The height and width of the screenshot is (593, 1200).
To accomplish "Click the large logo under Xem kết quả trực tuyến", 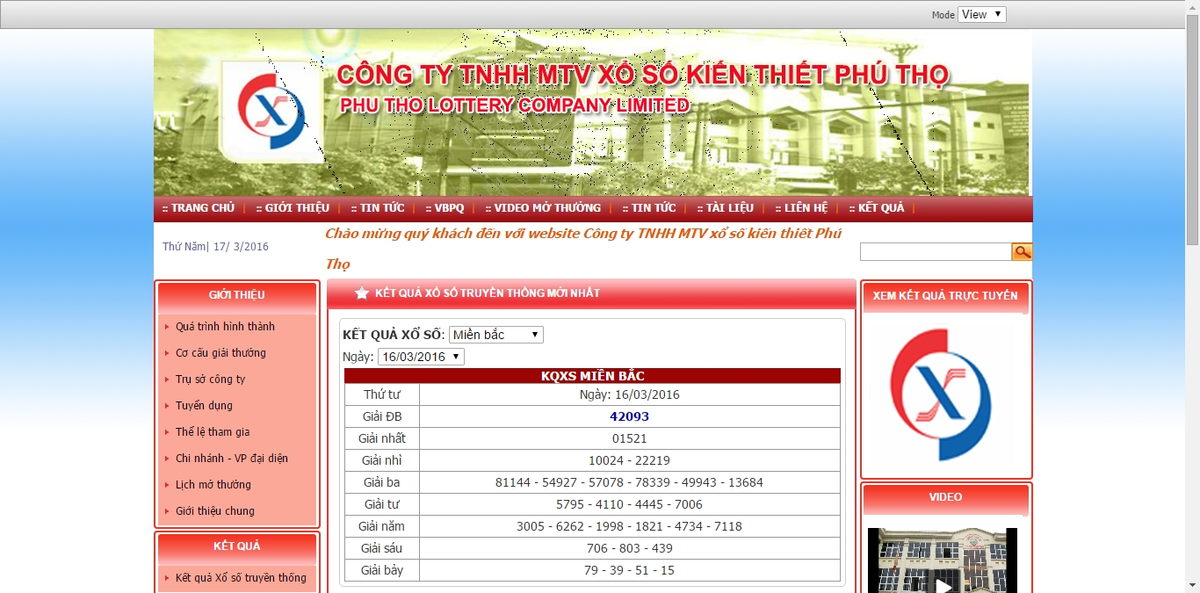I will tap(941, 395).
